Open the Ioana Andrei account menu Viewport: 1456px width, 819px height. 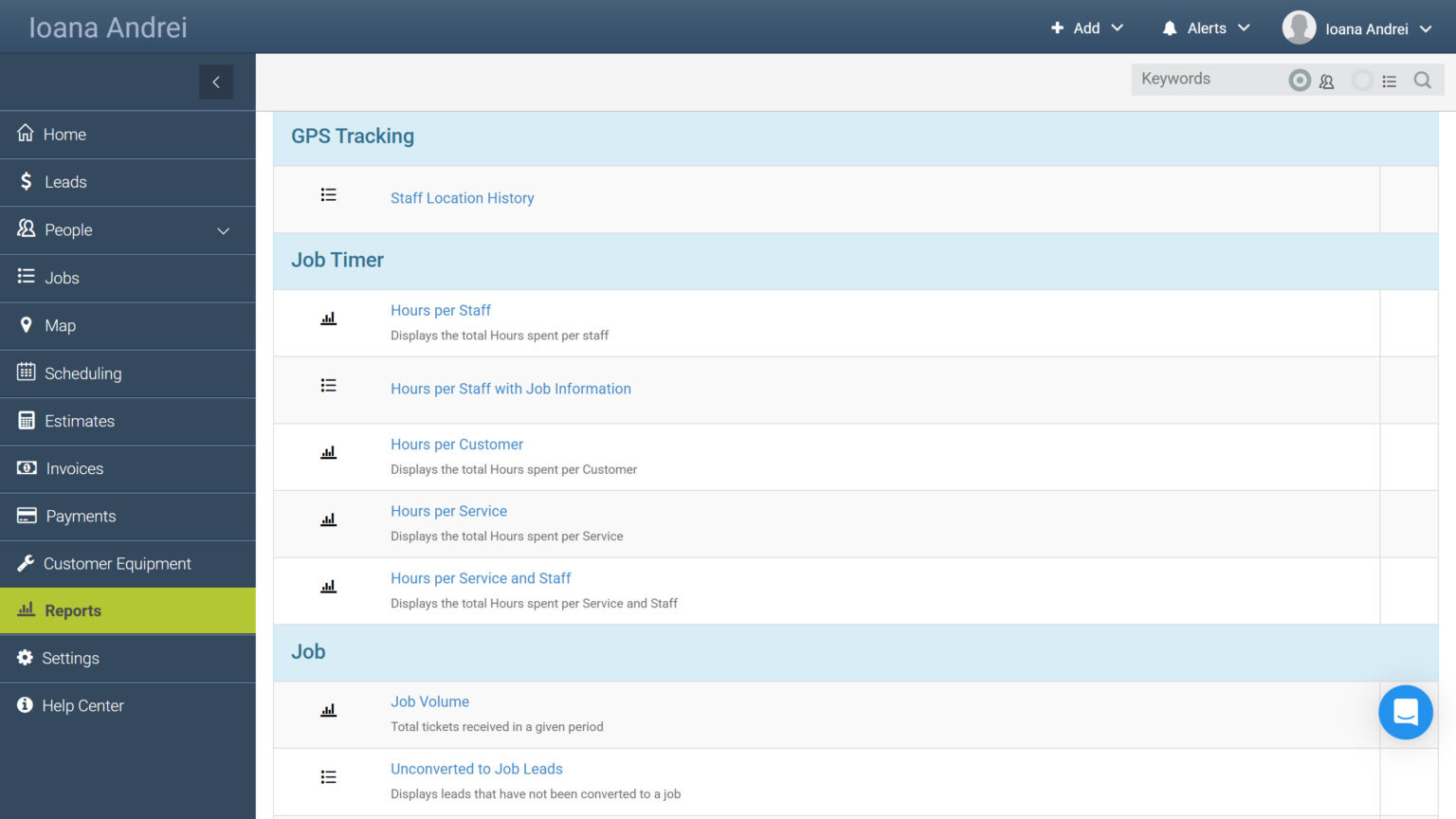(x=1356, y=27)
